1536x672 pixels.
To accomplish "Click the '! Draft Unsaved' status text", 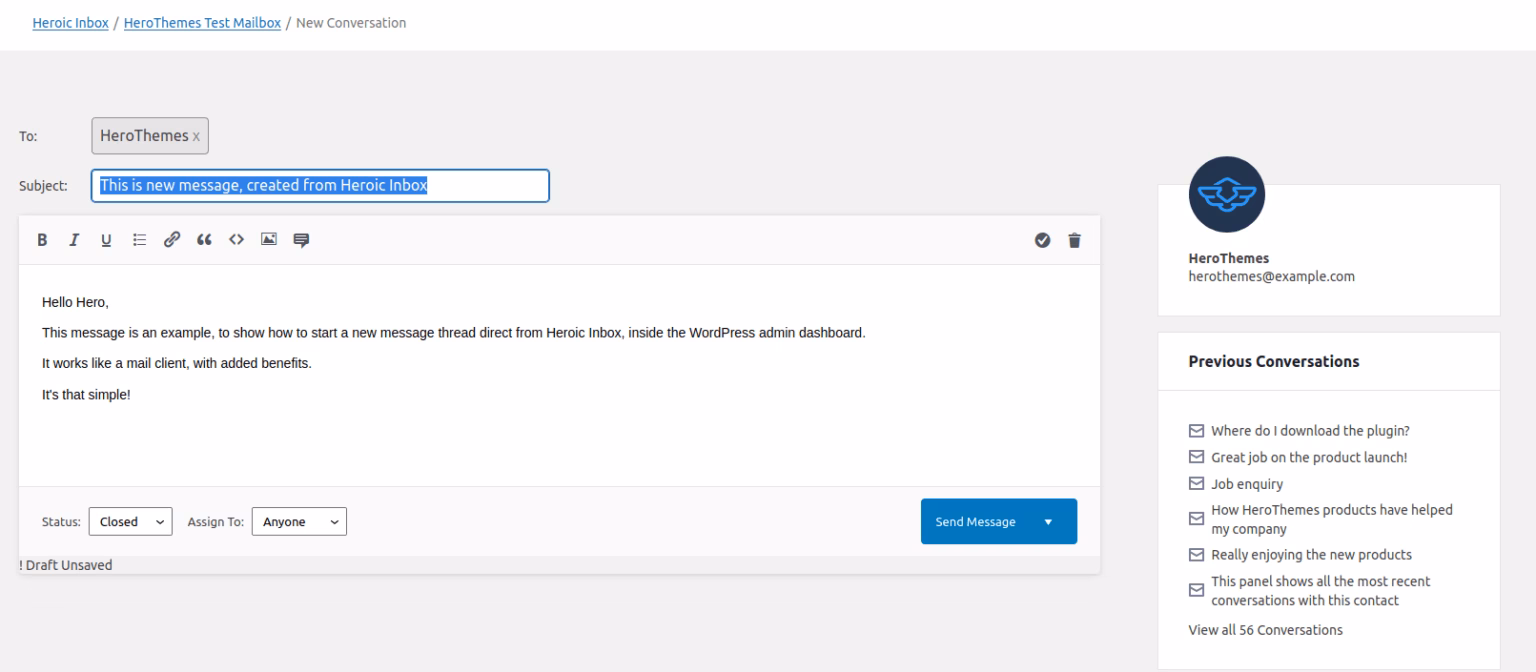I will click(66, 565).
